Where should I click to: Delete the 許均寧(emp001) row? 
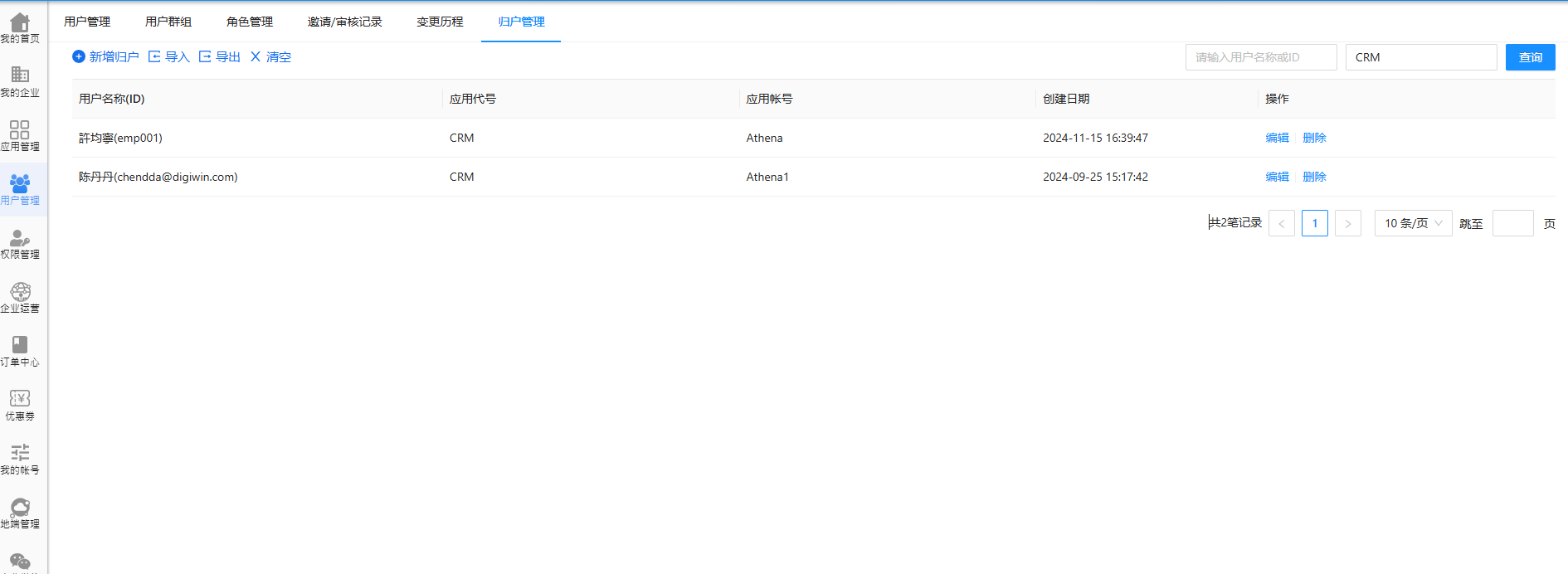pos(1314,138)
